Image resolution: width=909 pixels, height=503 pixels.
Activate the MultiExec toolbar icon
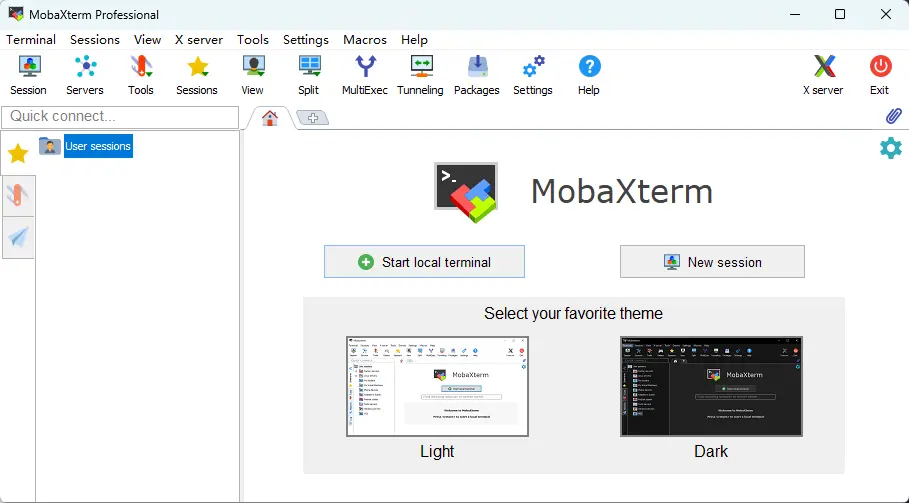(365, 66)
